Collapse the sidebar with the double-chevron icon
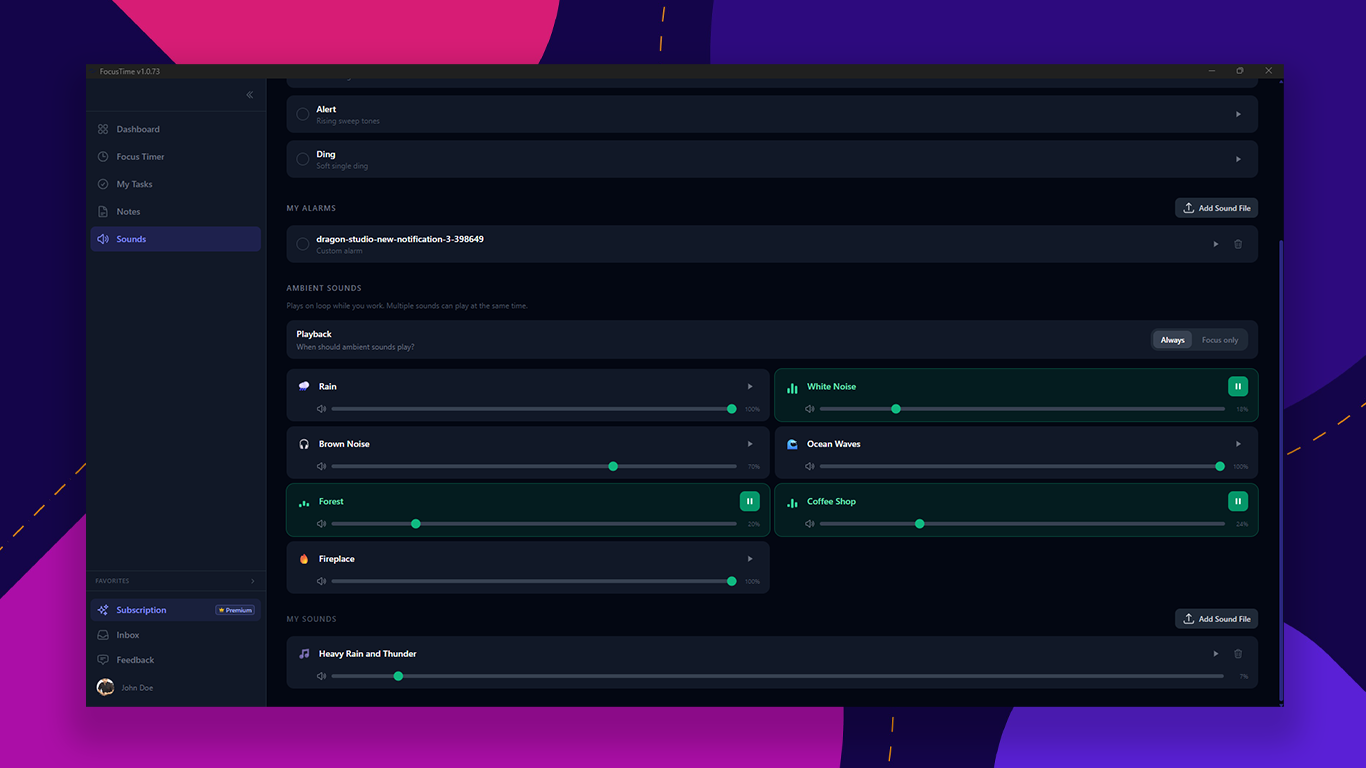This screenshot has height=768, width=1366. pyautogui.click(x=249, y=95)
